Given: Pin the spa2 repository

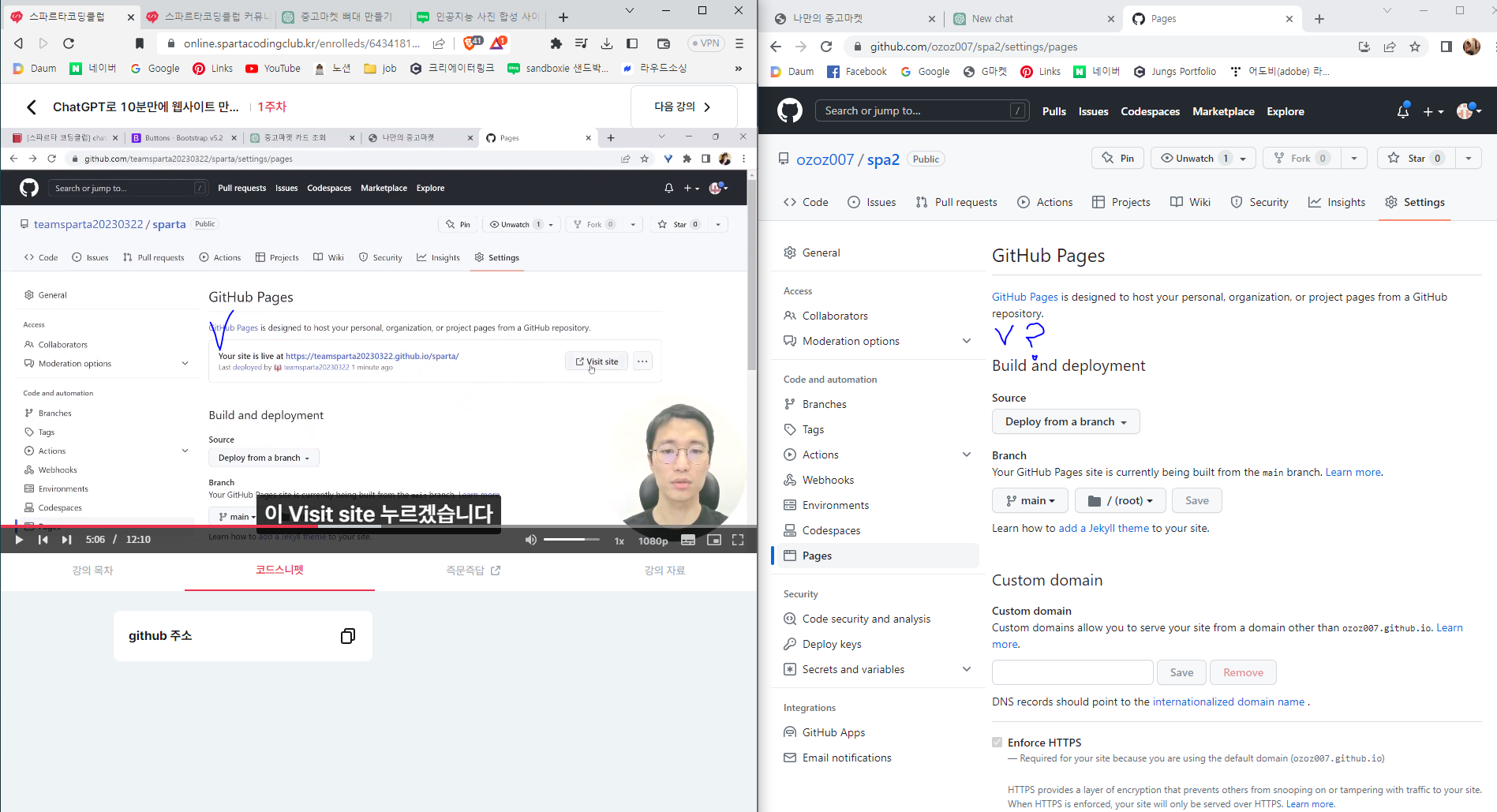Looking at the screenshot, I should (x=1118, y=159).
